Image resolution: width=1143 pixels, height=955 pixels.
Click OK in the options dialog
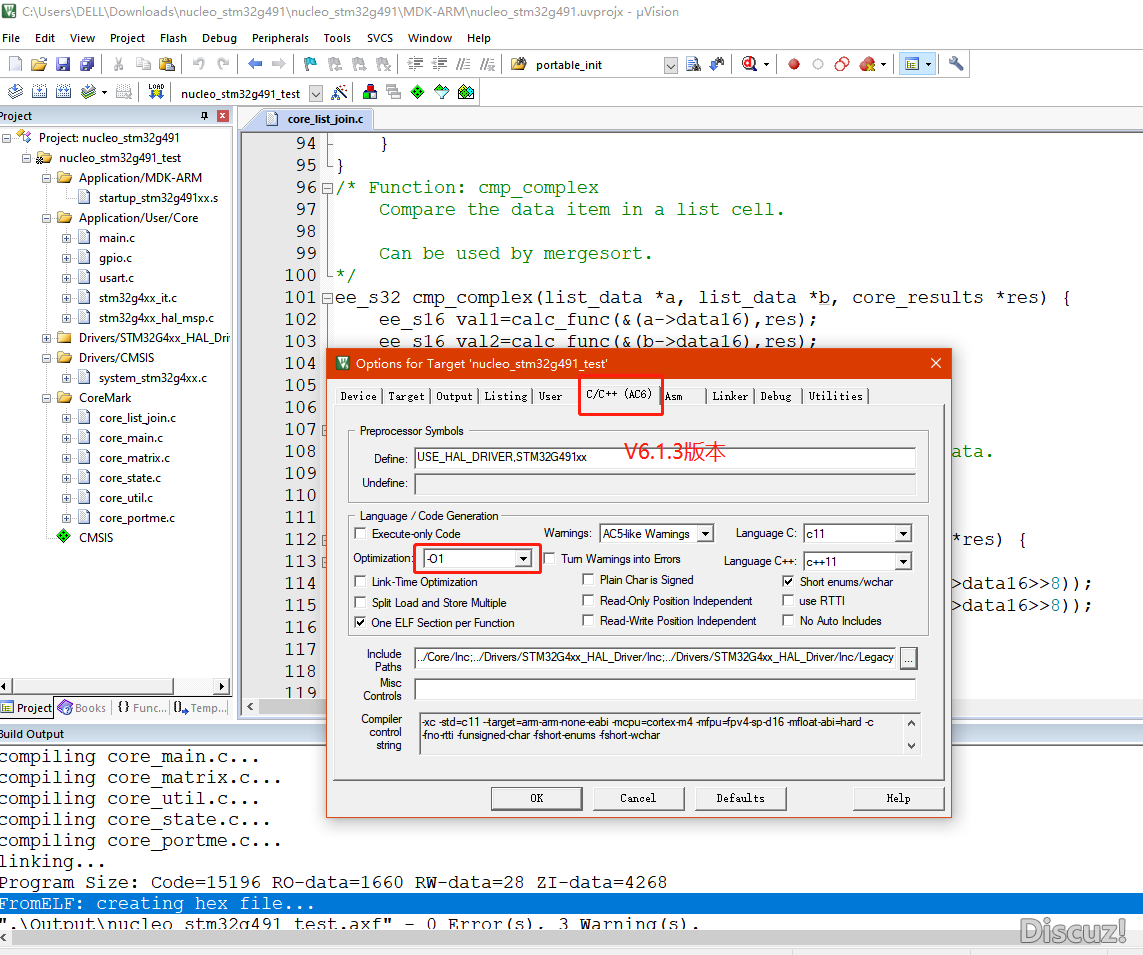point(537,798)
